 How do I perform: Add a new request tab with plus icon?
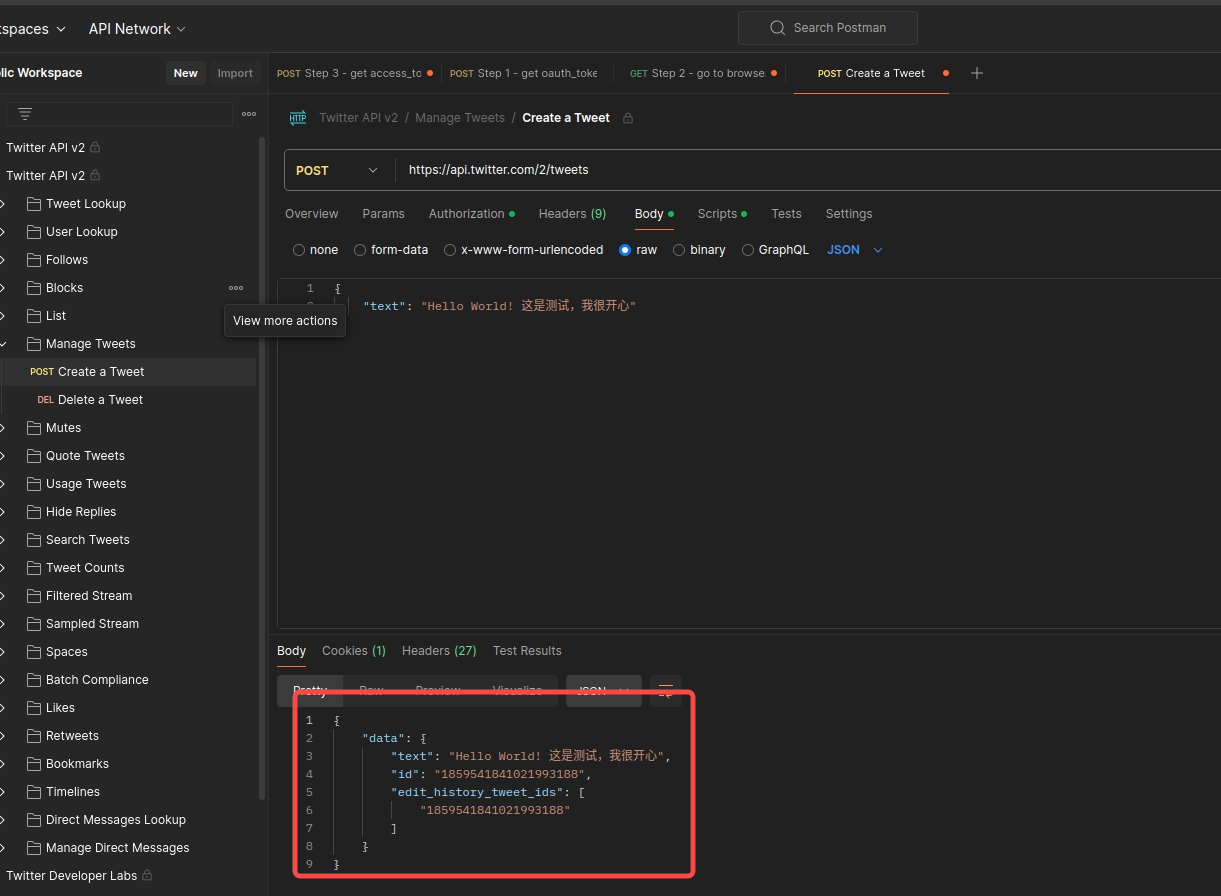point(977,73)
